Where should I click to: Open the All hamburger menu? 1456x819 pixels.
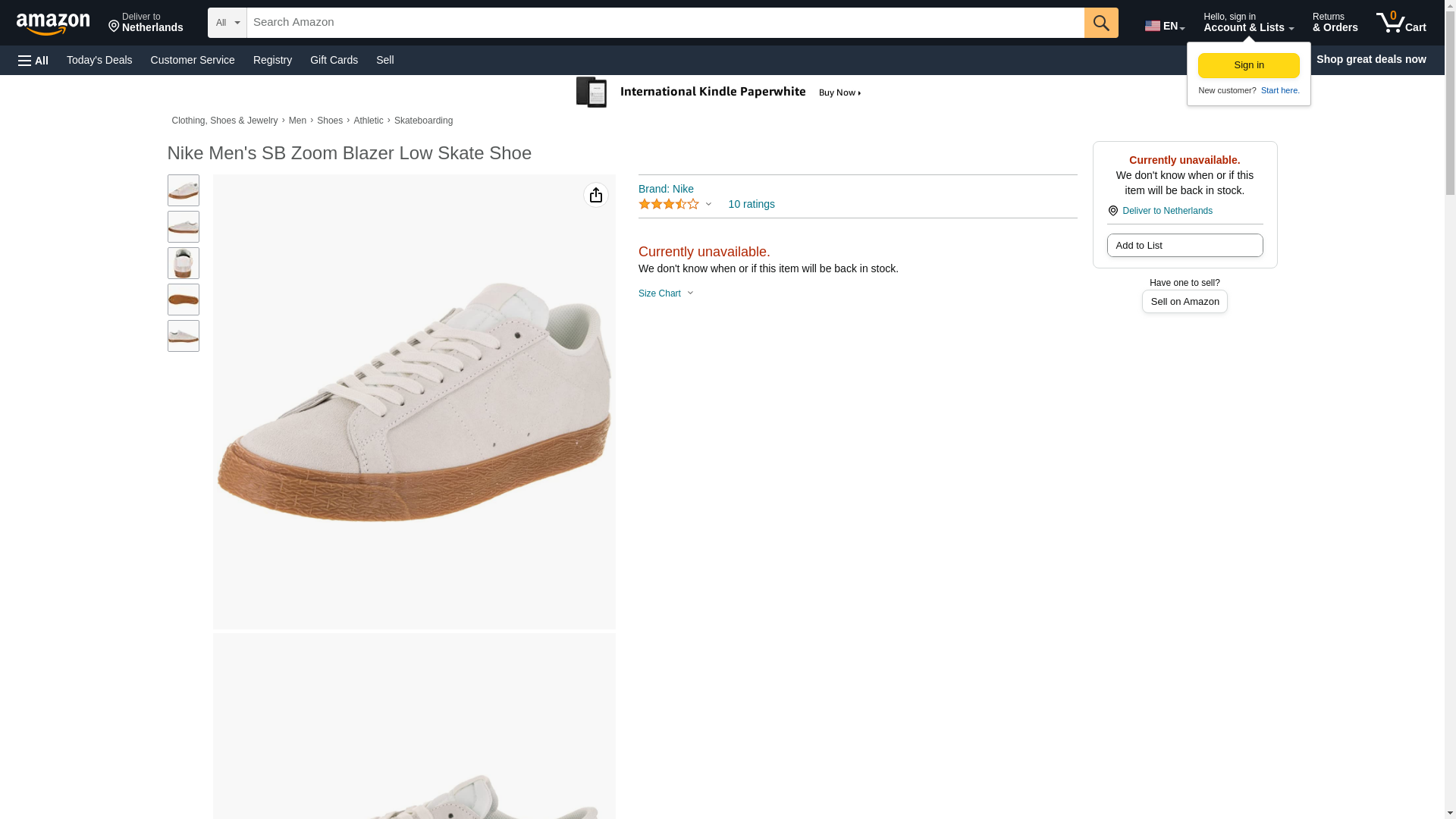[33, 61]
